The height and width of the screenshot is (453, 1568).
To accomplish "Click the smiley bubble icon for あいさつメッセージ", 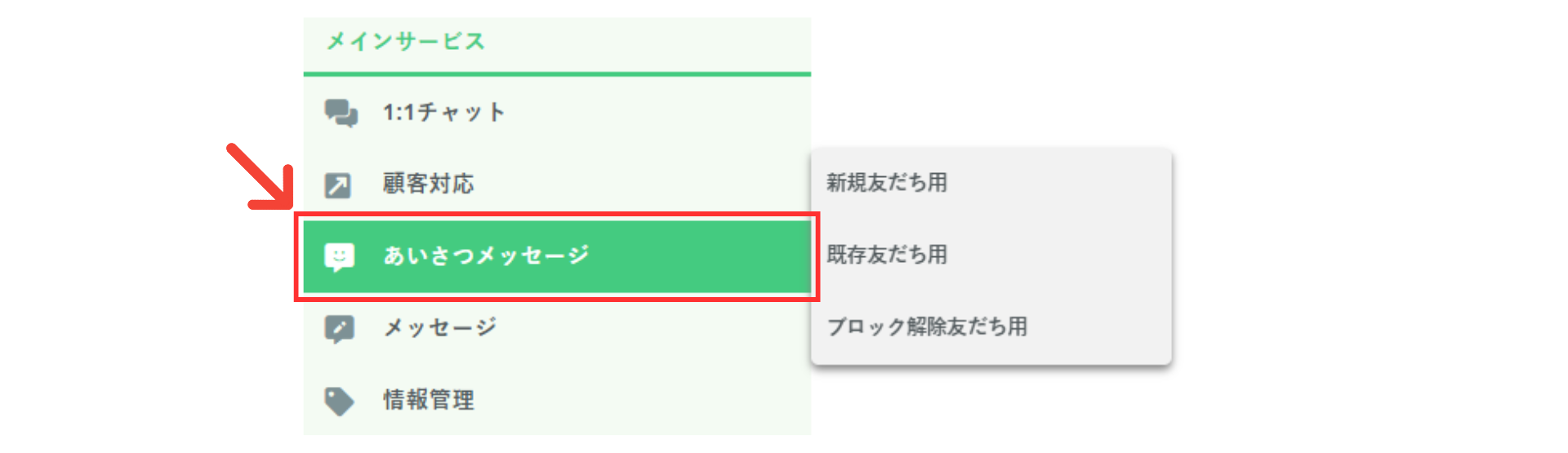I will (x=339, y=257).
